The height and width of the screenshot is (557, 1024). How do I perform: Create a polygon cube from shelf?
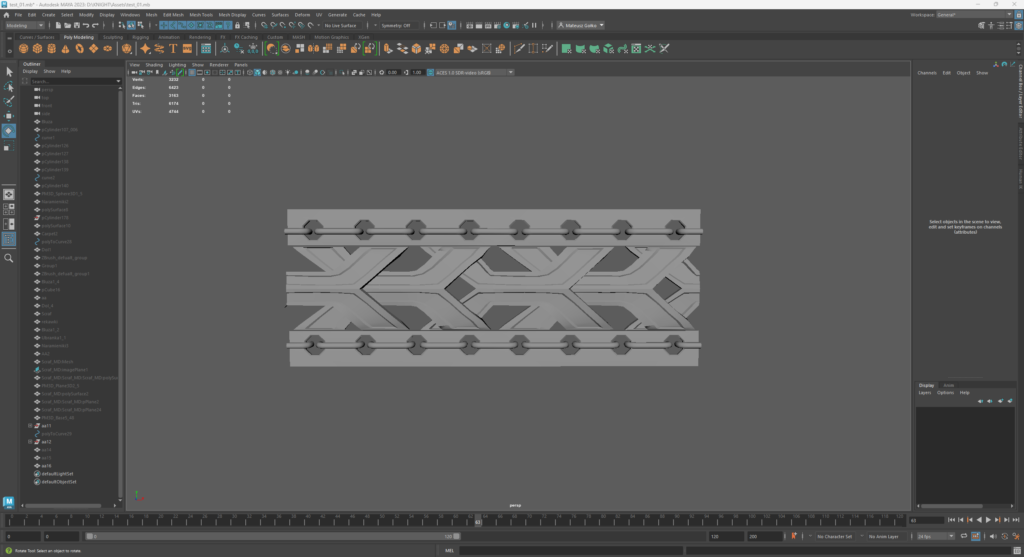click(37, 49)
